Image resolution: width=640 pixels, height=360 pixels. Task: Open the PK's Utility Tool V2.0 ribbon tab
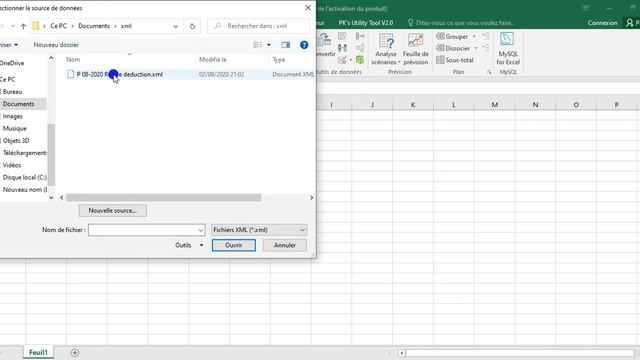366,23
